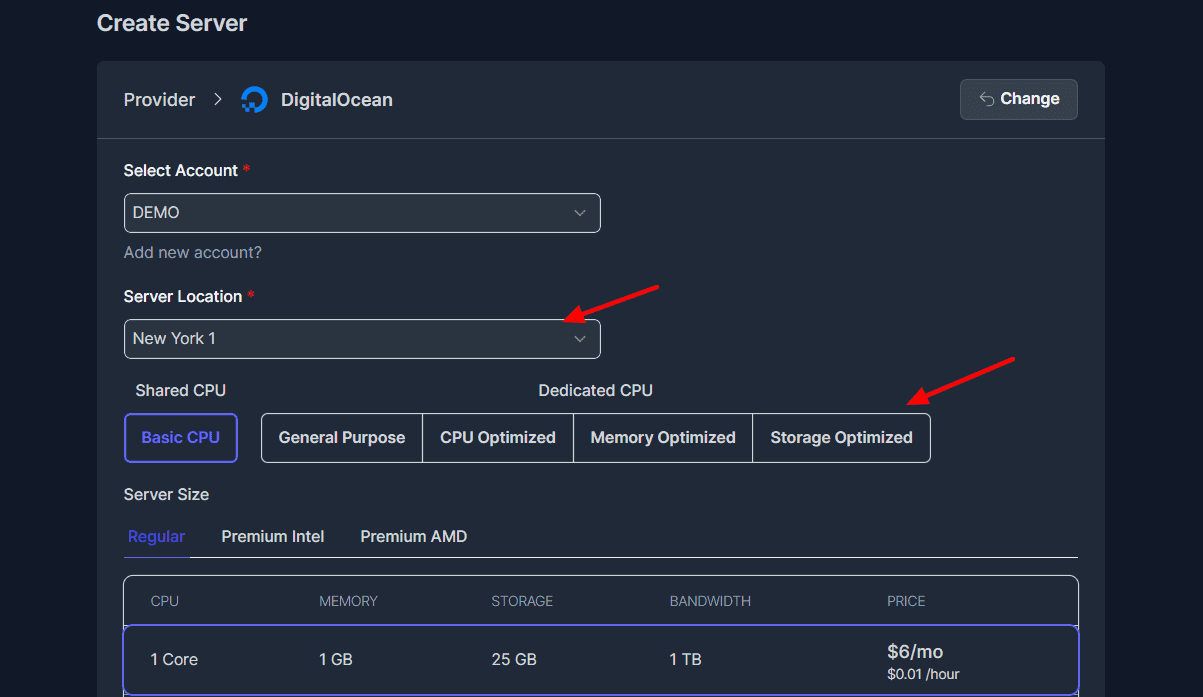This screenshot has width=1203, height=697.
Task: Click the DigitalOcean provider name text
Action: coord(336,100)
